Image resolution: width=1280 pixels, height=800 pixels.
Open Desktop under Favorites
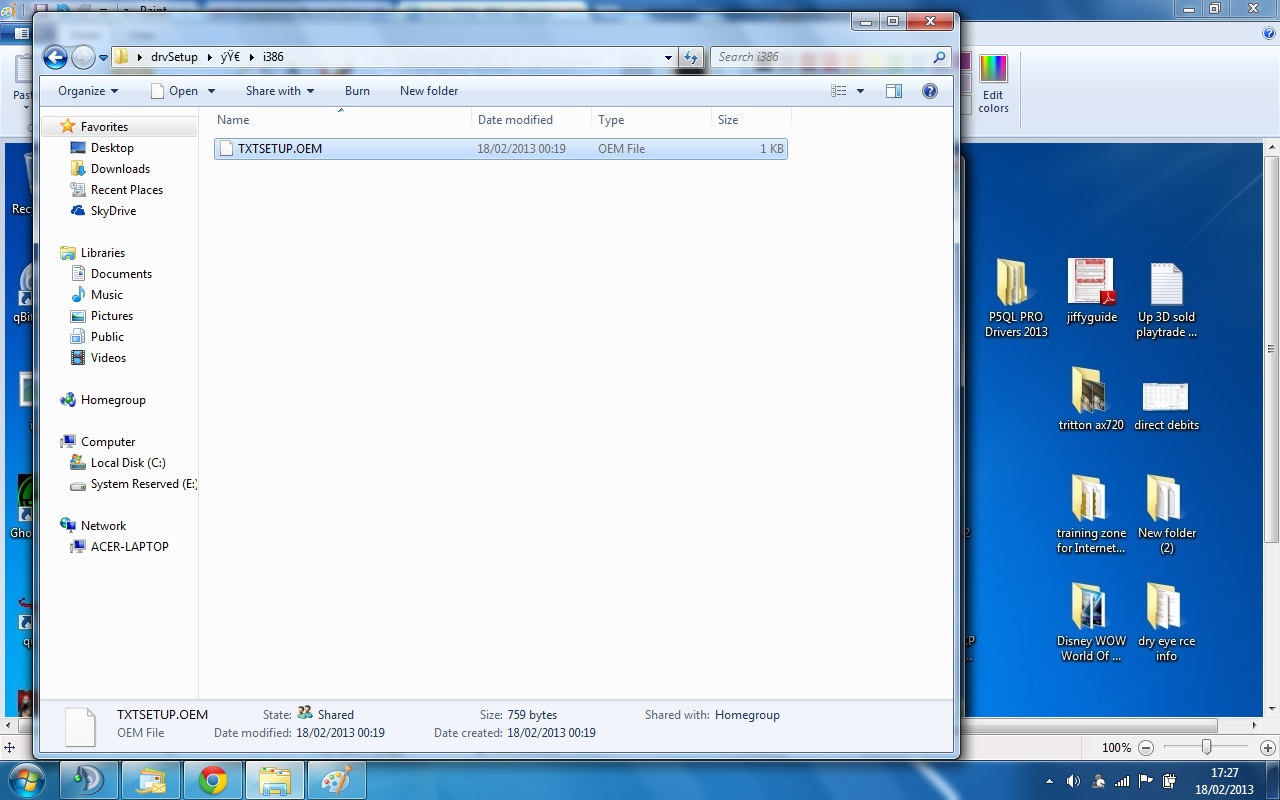coord(112,148)
